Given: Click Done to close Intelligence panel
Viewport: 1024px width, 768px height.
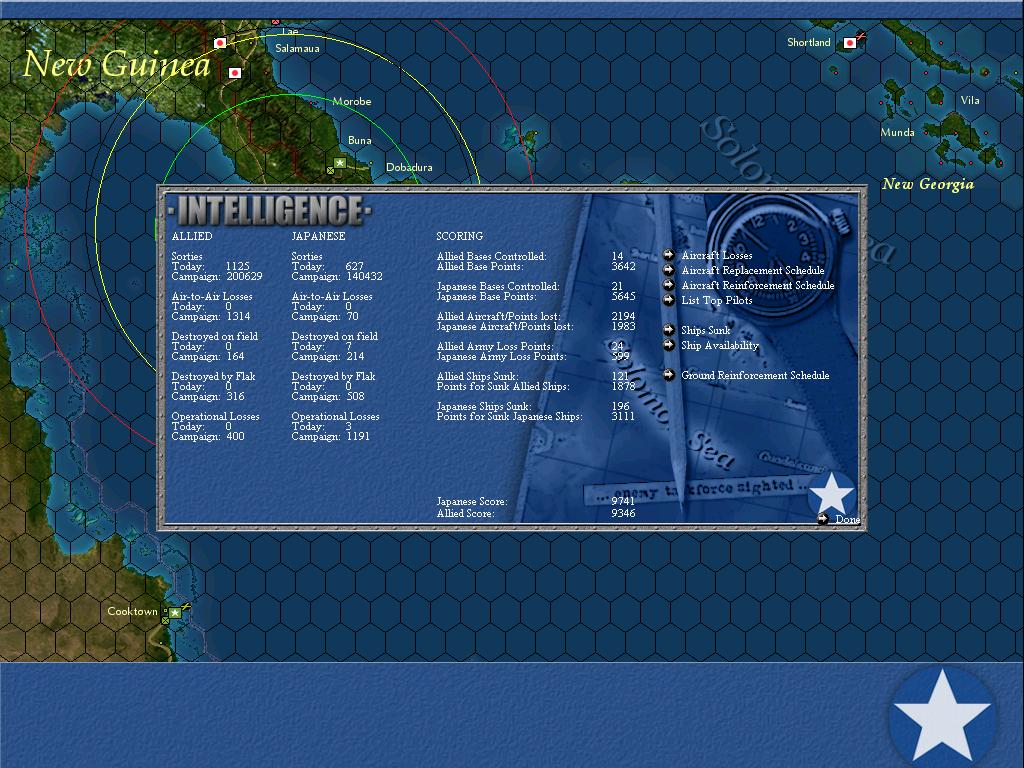Looking at the screenshot, I should point(847,519).
